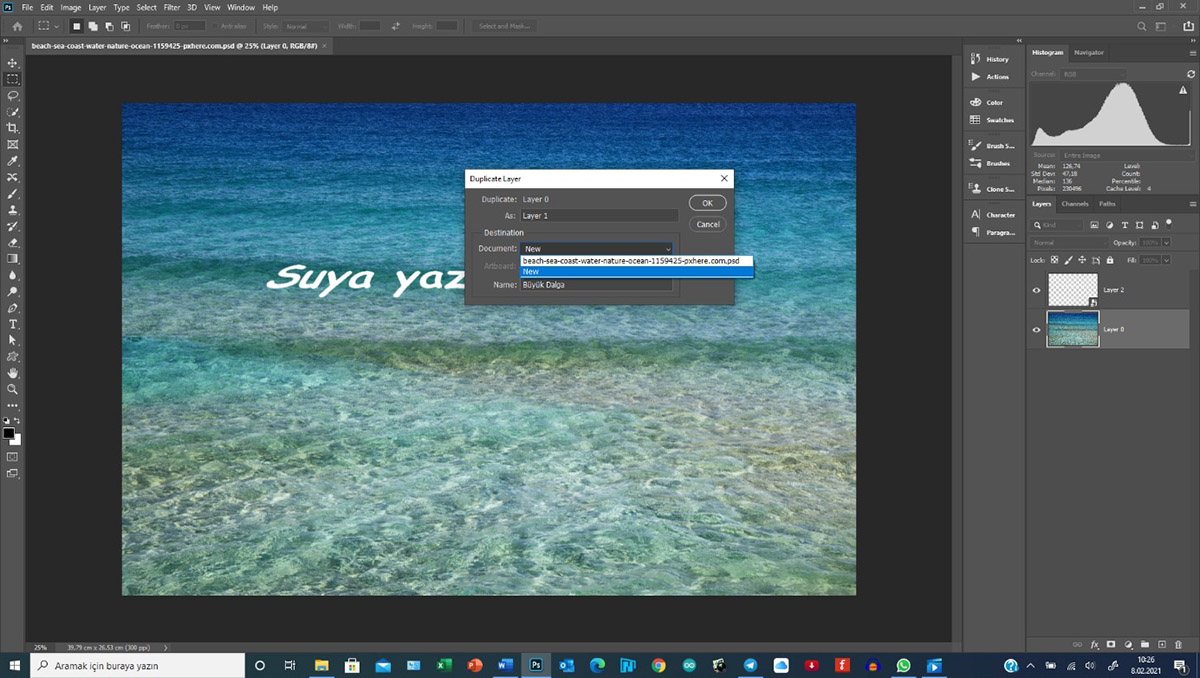Image resolution: width=1200 pixels, height=678 pixels.
Task: Toggle visibility of Layer 0
Action: point(1036,329)
